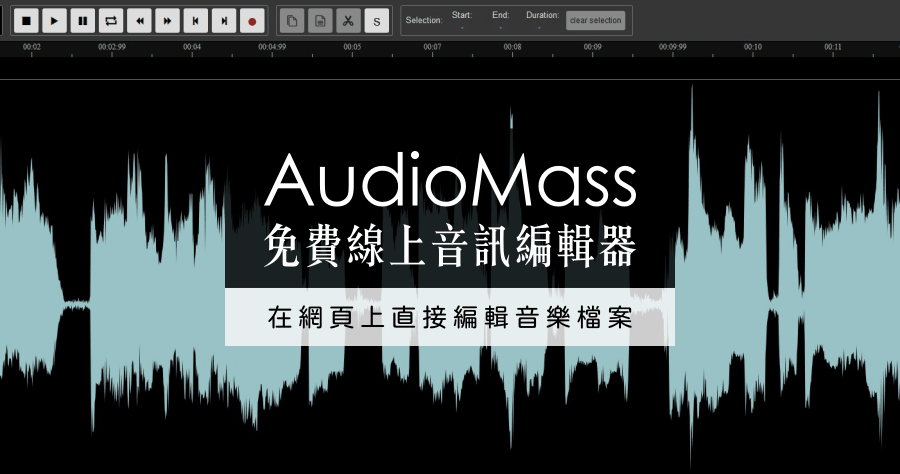Play the audio track

tap(54, 21)
